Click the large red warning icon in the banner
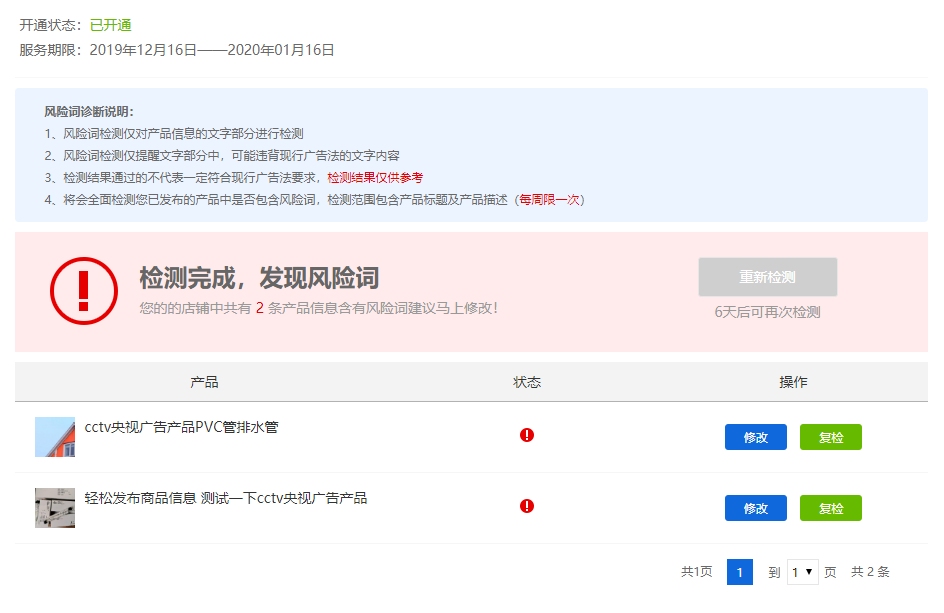This screenshot has width=944, height=613. coord(83,291)
